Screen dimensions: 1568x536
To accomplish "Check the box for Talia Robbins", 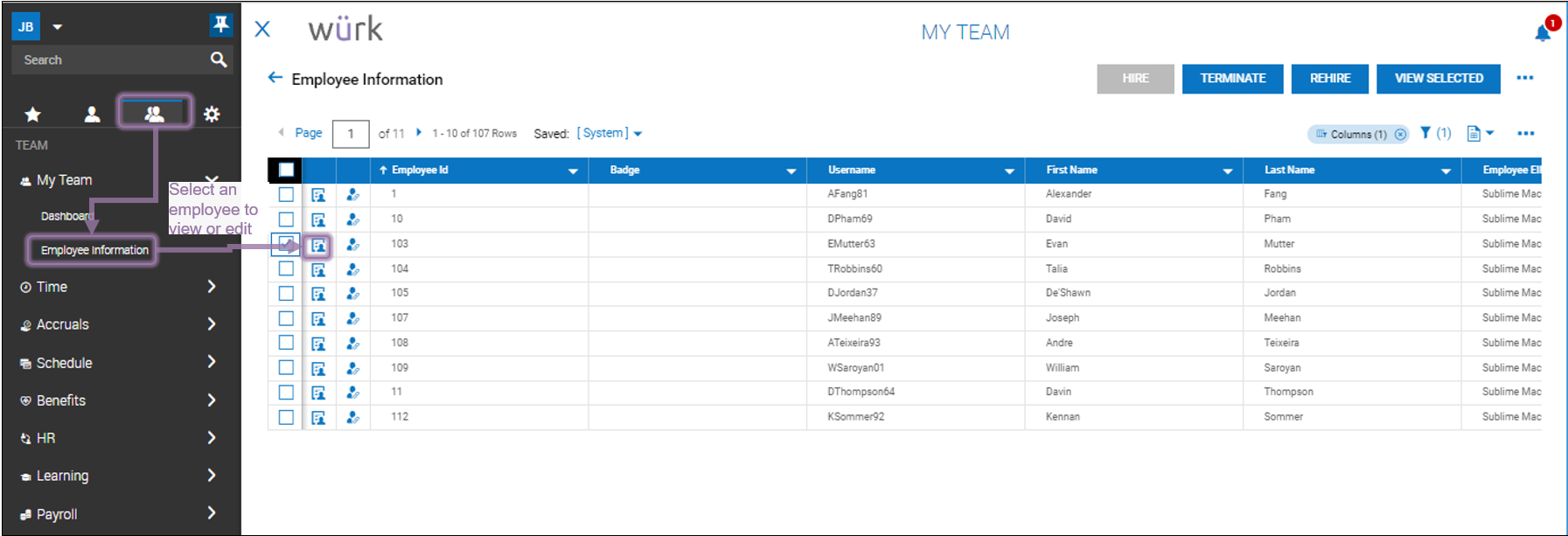I will (286, 268).
